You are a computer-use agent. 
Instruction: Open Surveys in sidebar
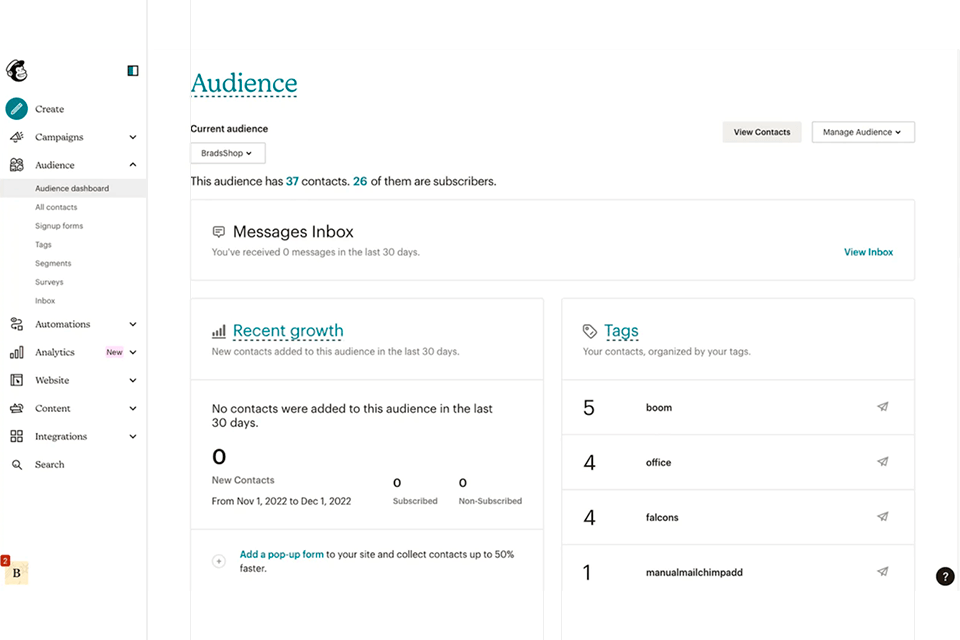click(49, 282)
